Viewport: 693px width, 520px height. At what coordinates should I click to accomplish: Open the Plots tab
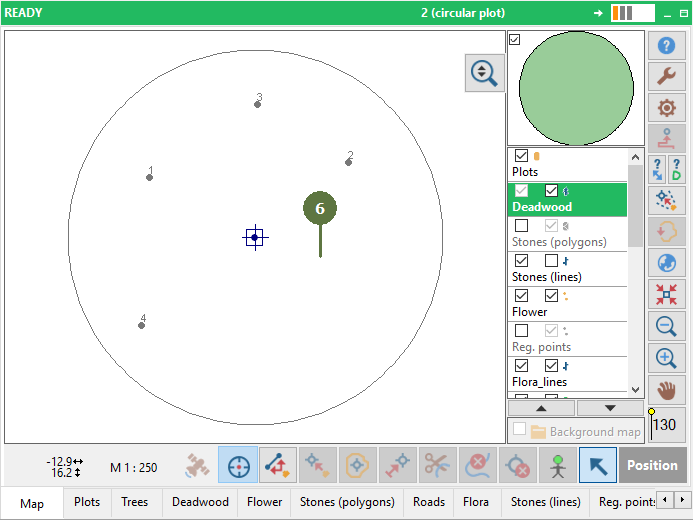tap(87, 502)
